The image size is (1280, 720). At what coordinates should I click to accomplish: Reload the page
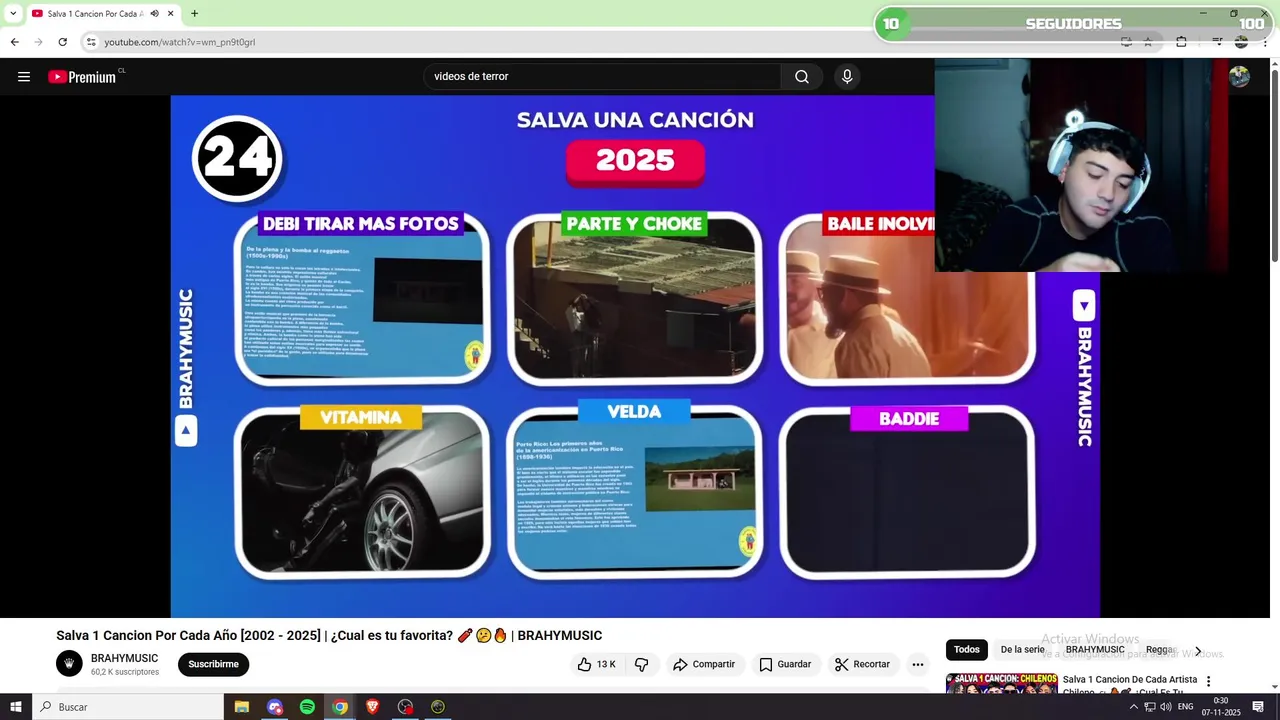[63, 42]
